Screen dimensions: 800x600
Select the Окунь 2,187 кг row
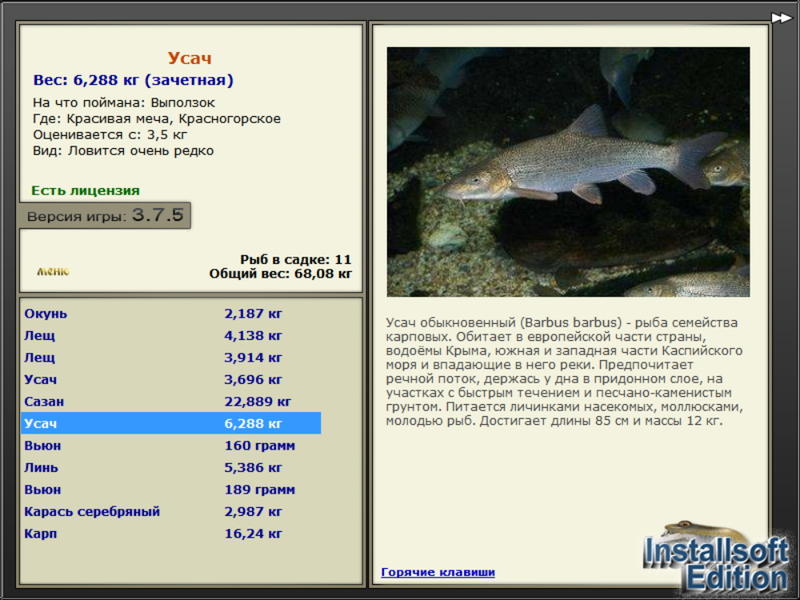[x=171, y=314]
